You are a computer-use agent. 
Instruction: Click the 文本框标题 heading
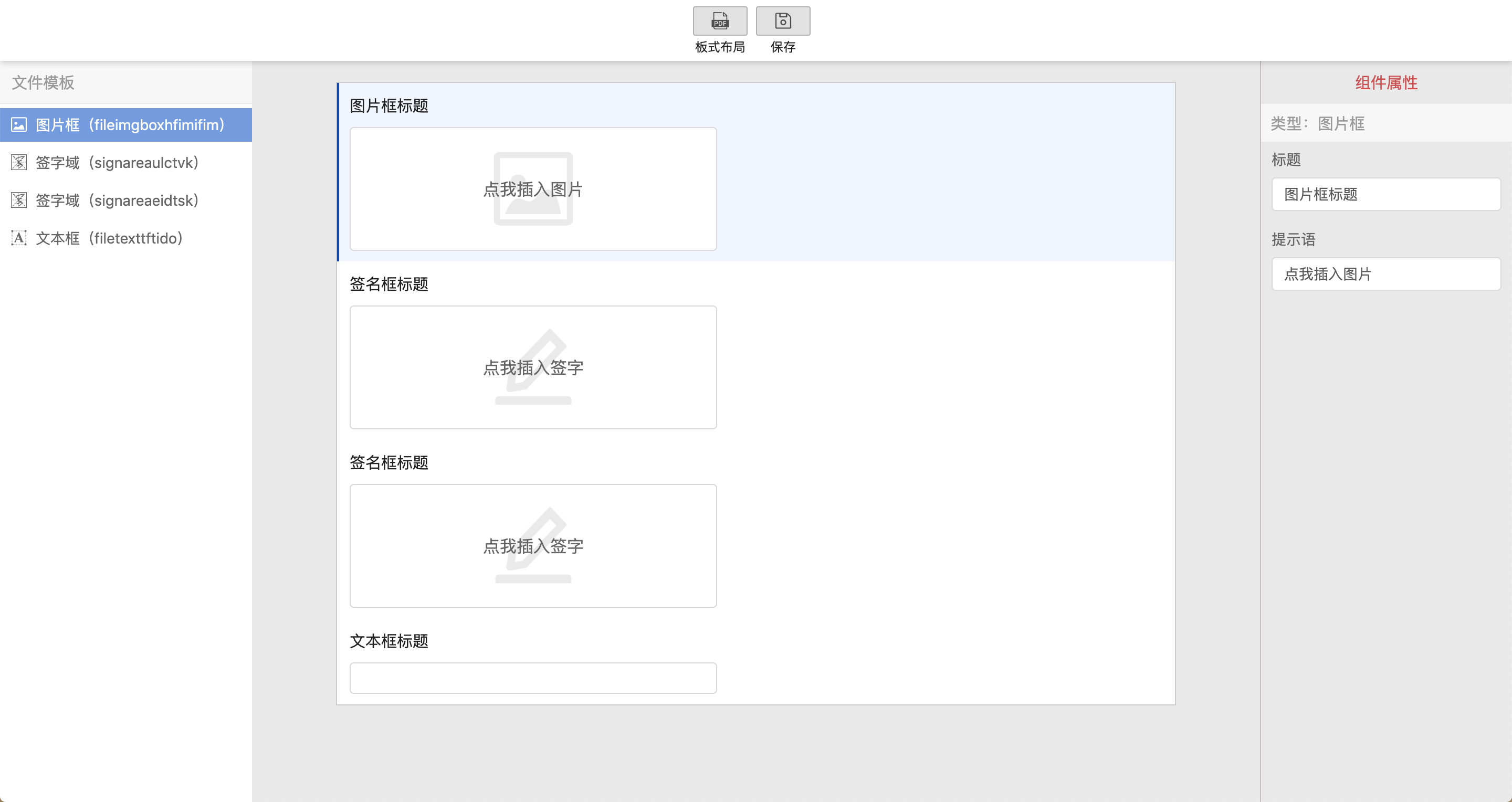tap(389, 641)
